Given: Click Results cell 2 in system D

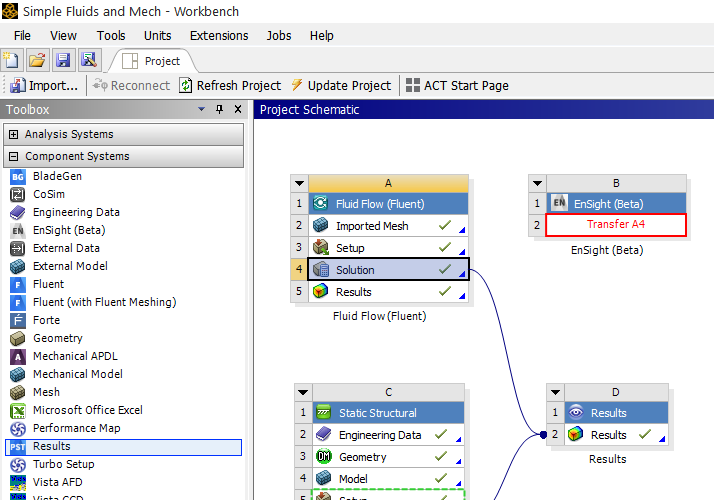Looking at the screenshot, I should pyautogui.click(x=617, y=435).
